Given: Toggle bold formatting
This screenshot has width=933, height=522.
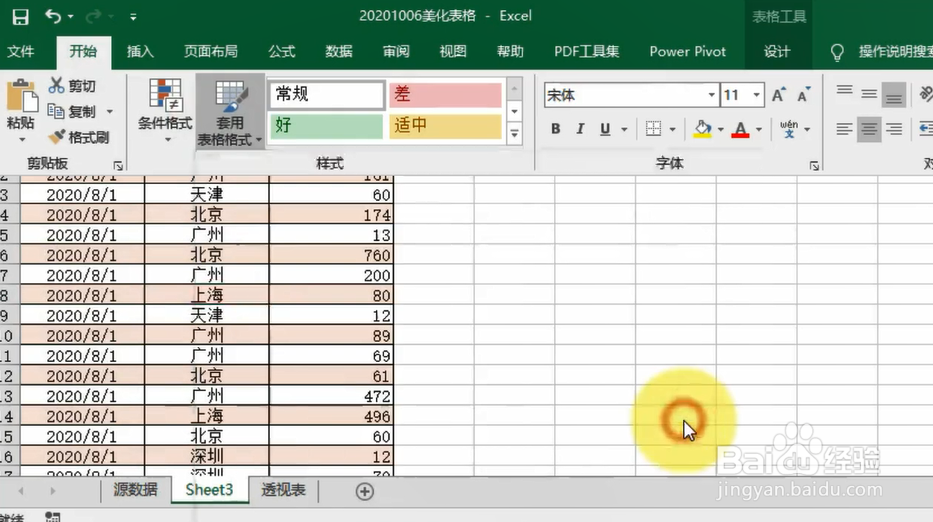Looking at the screenshot, I should (x=555, y=129).
